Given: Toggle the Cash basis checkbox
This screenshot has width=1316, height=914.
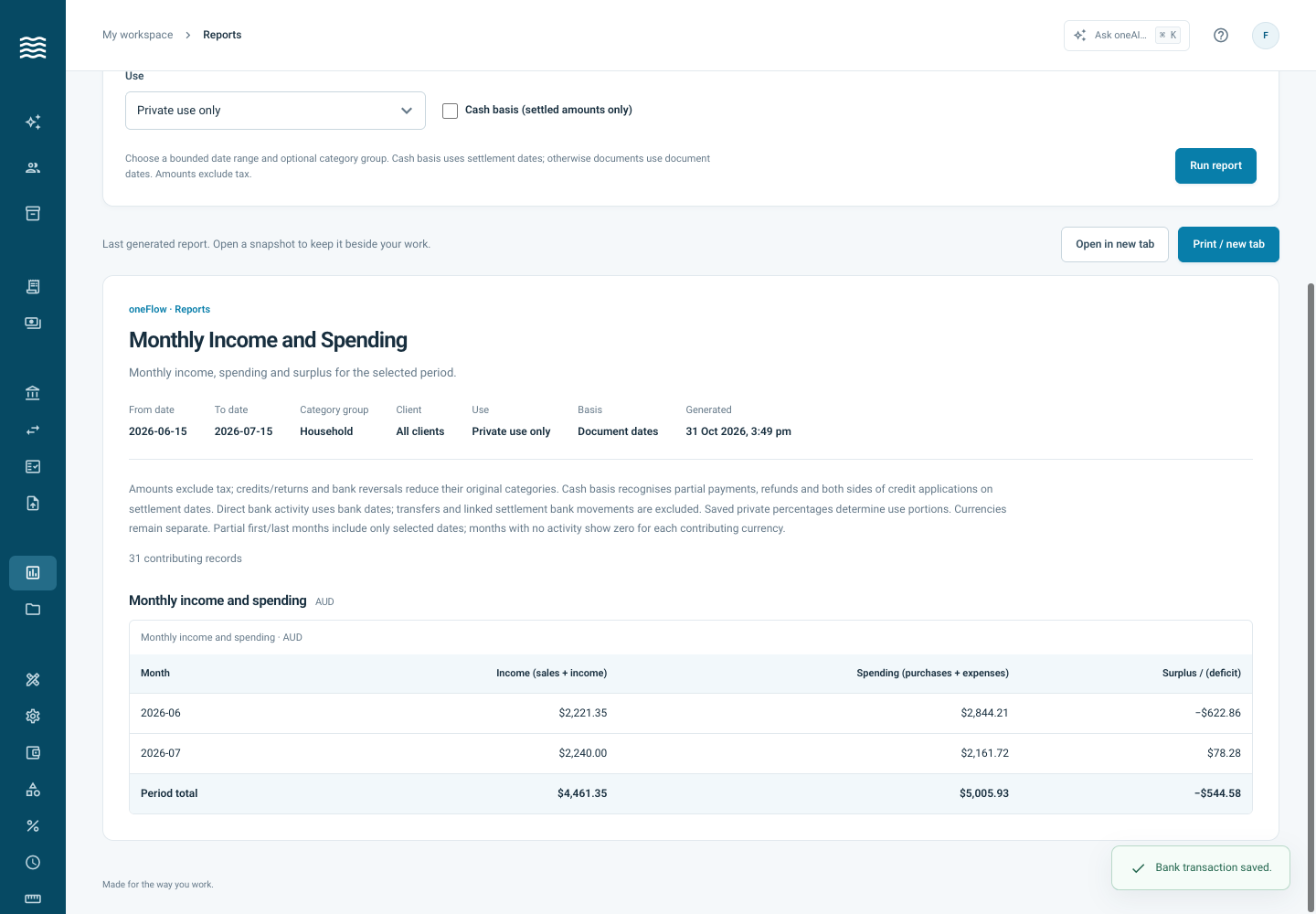Looking at the screenshot, I should click(x=450, y=111).
